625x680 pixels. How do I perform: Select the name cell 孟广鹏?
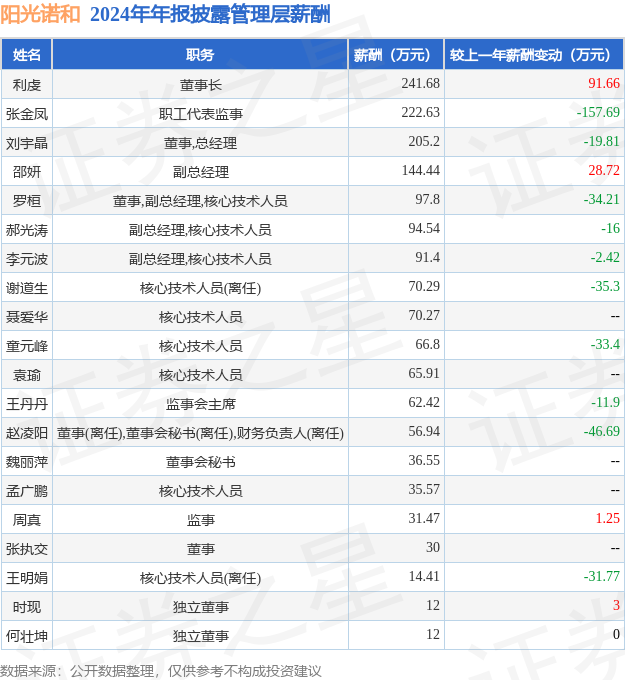[x=26, y=491]
